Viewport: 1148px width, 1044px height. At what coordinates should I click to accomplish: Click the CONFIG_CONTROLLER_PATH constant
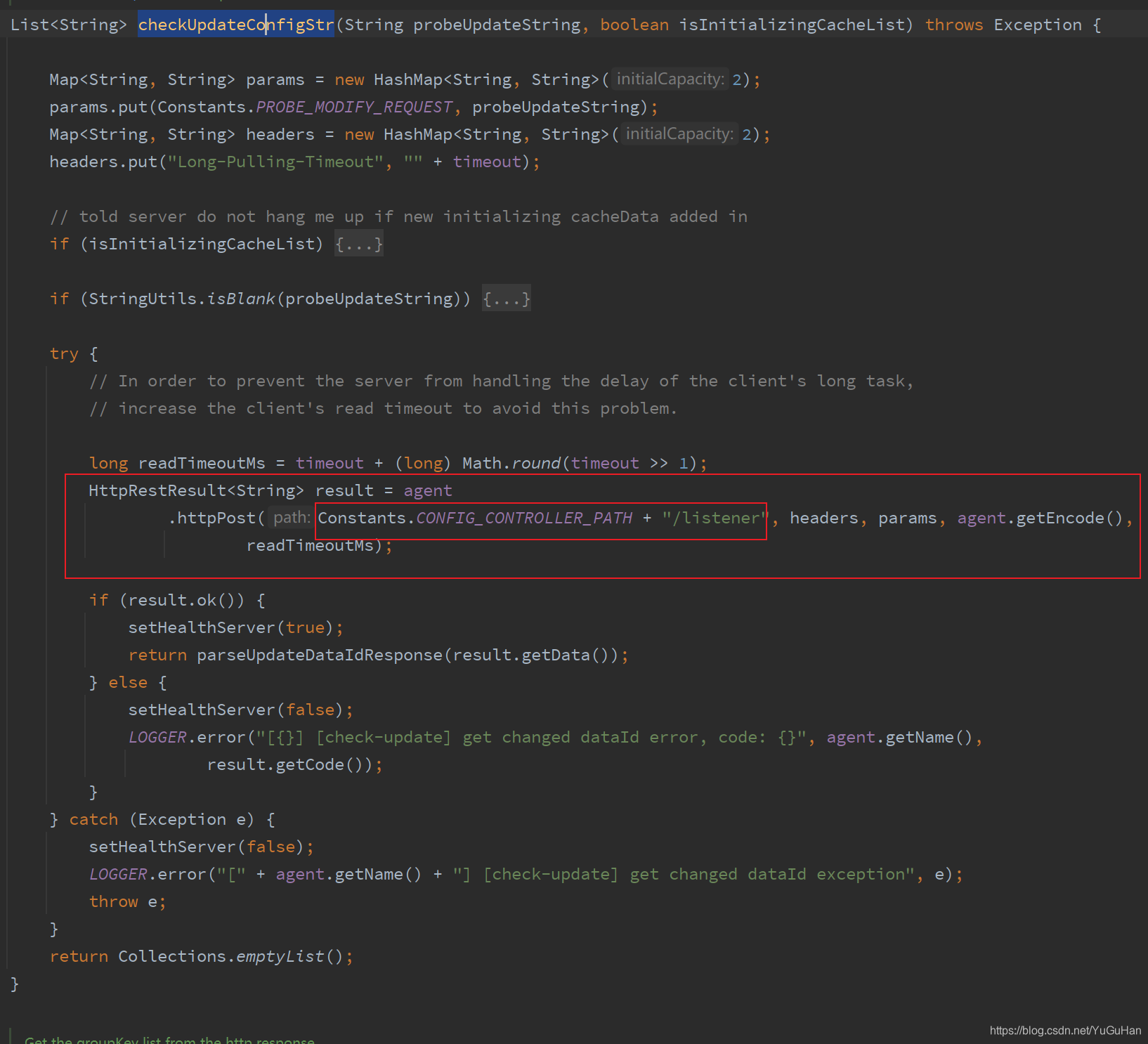tap(524, 518)
